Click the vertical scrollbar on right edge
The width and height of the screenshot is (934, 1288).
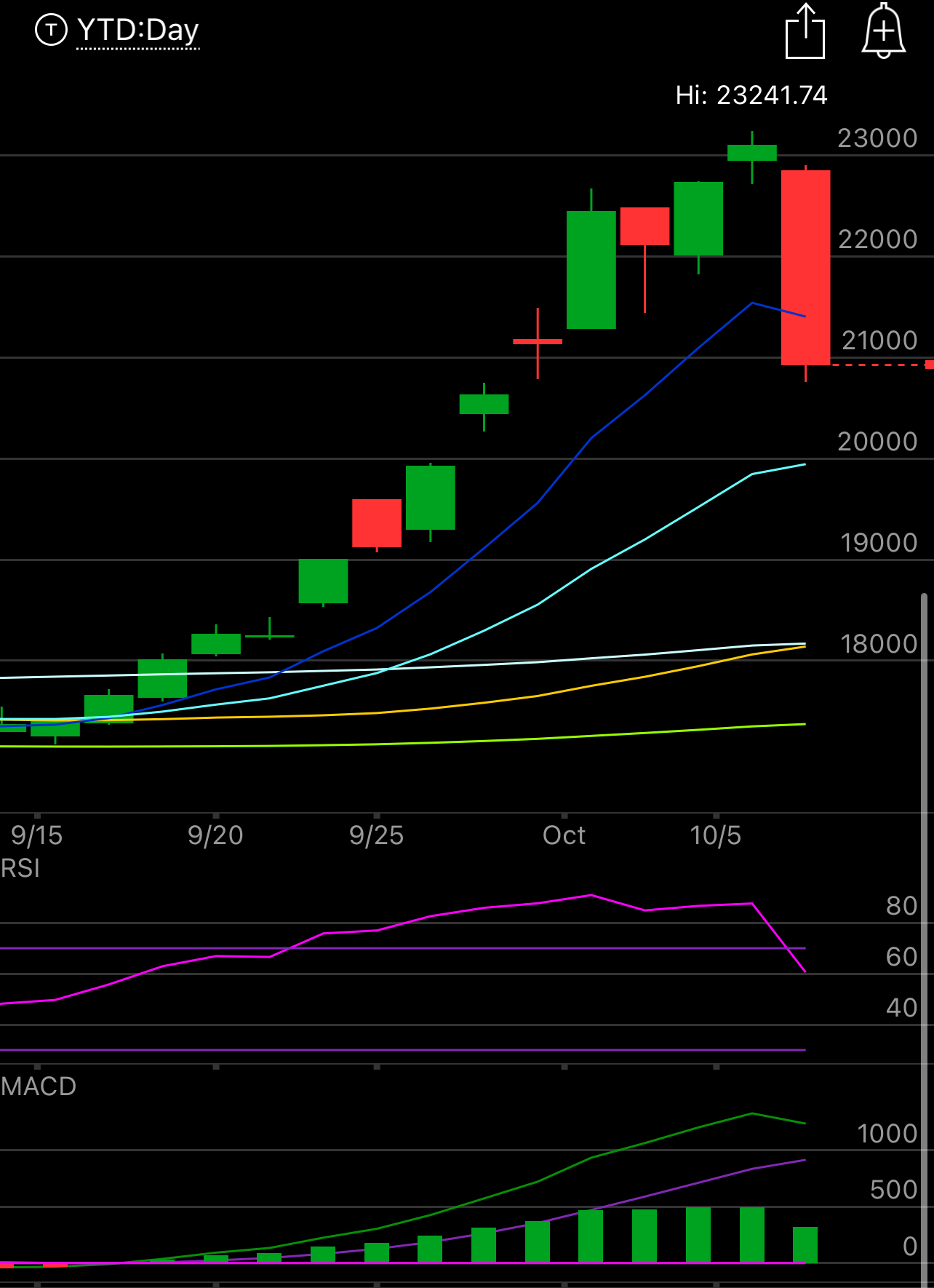924,940
